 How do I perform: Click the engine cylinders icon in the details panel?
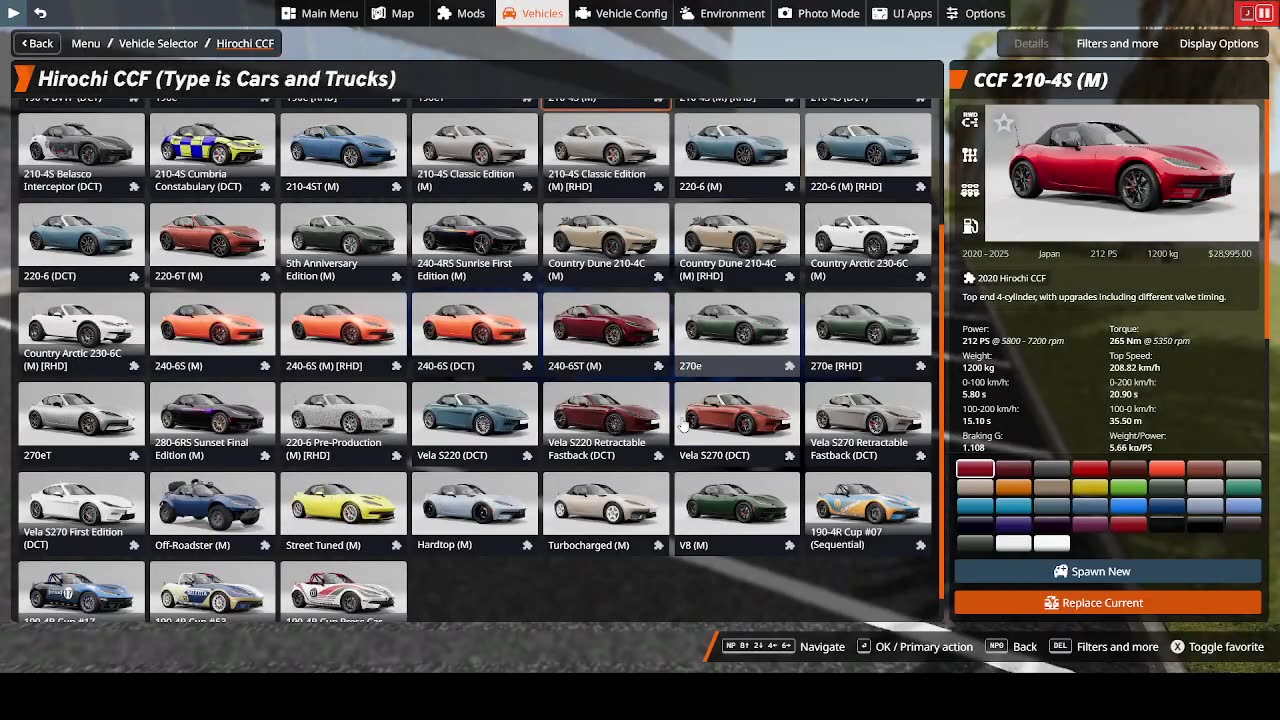pos(970,191)
